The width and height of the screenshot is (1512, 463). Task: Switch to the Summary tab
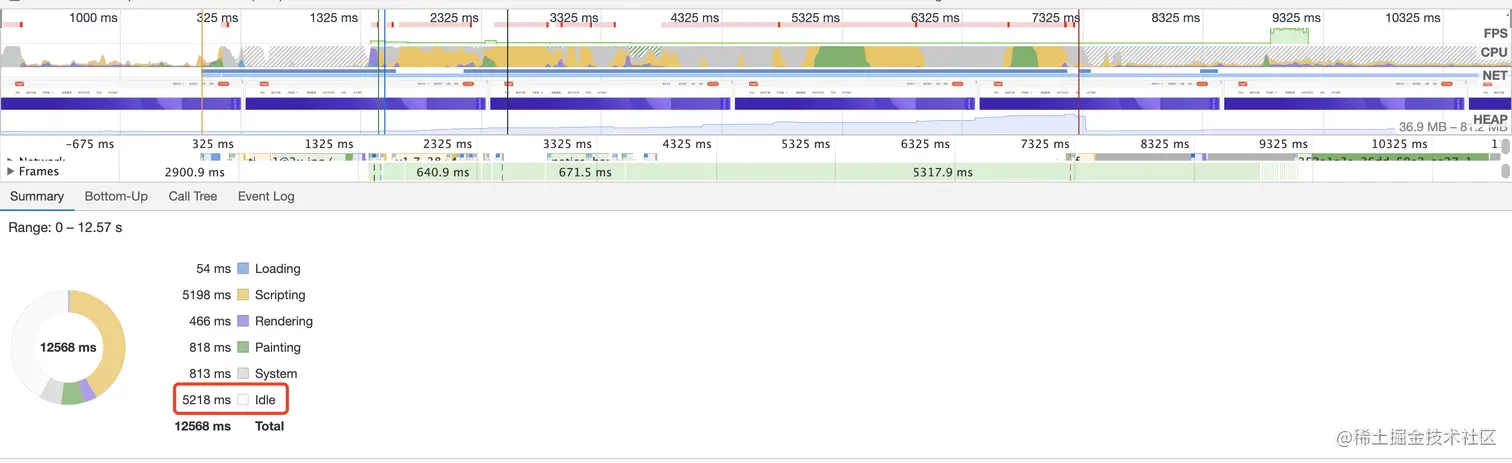click(x=37, y=196)
